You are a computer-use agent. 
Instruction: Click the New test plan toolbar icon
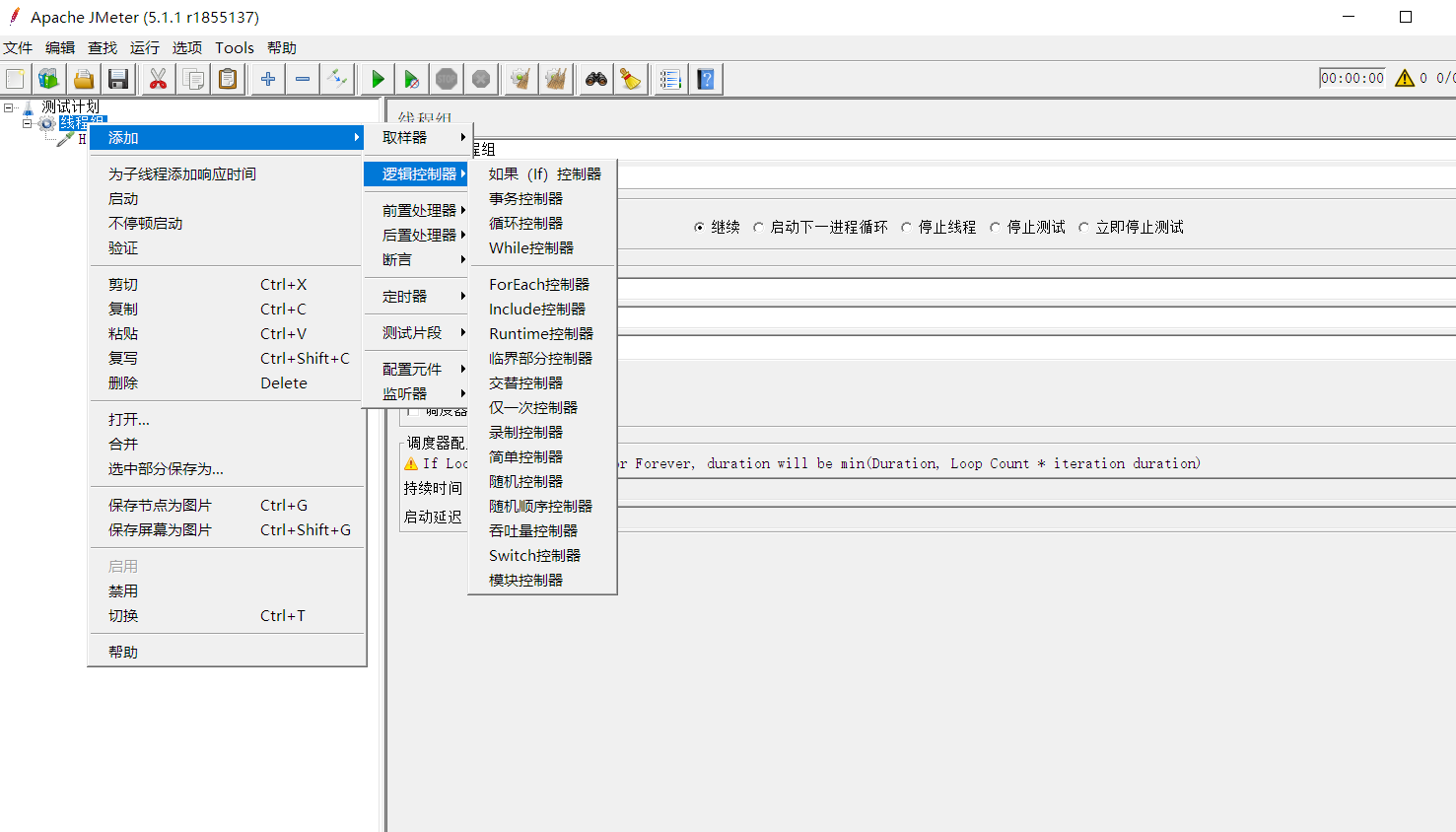point(16,79)
